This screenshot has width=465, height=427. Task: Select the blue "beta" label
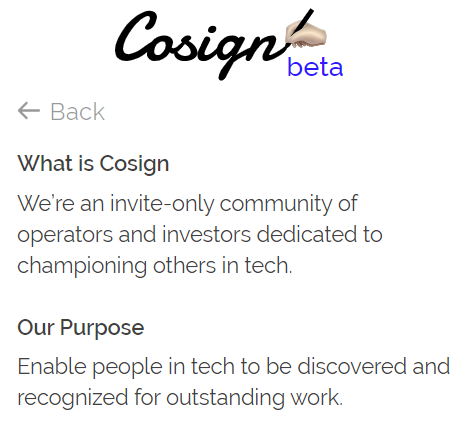click(x=315, y=67)
